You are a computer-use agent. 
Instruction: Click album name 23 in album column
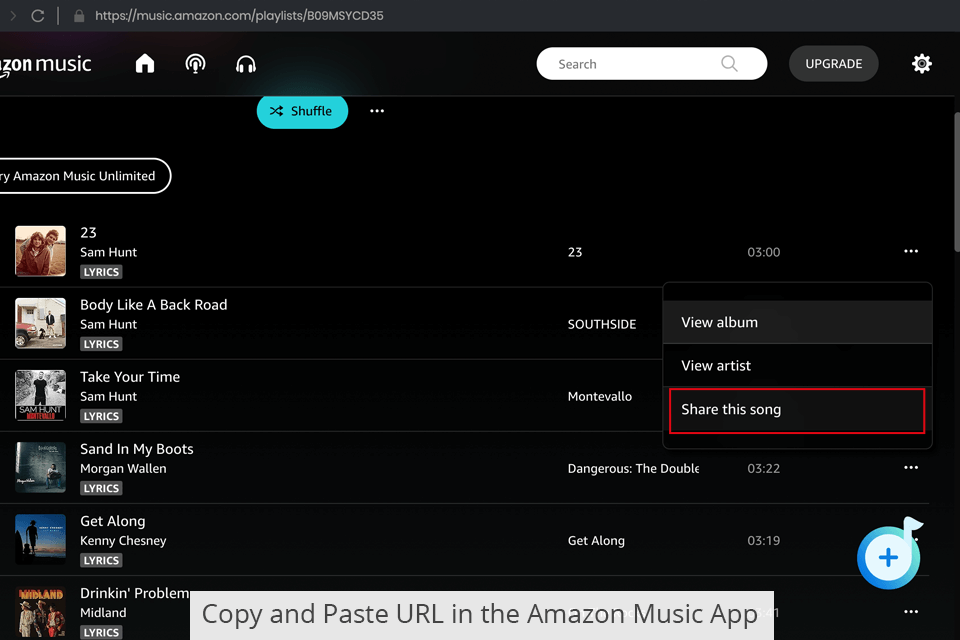click(575, 252)
